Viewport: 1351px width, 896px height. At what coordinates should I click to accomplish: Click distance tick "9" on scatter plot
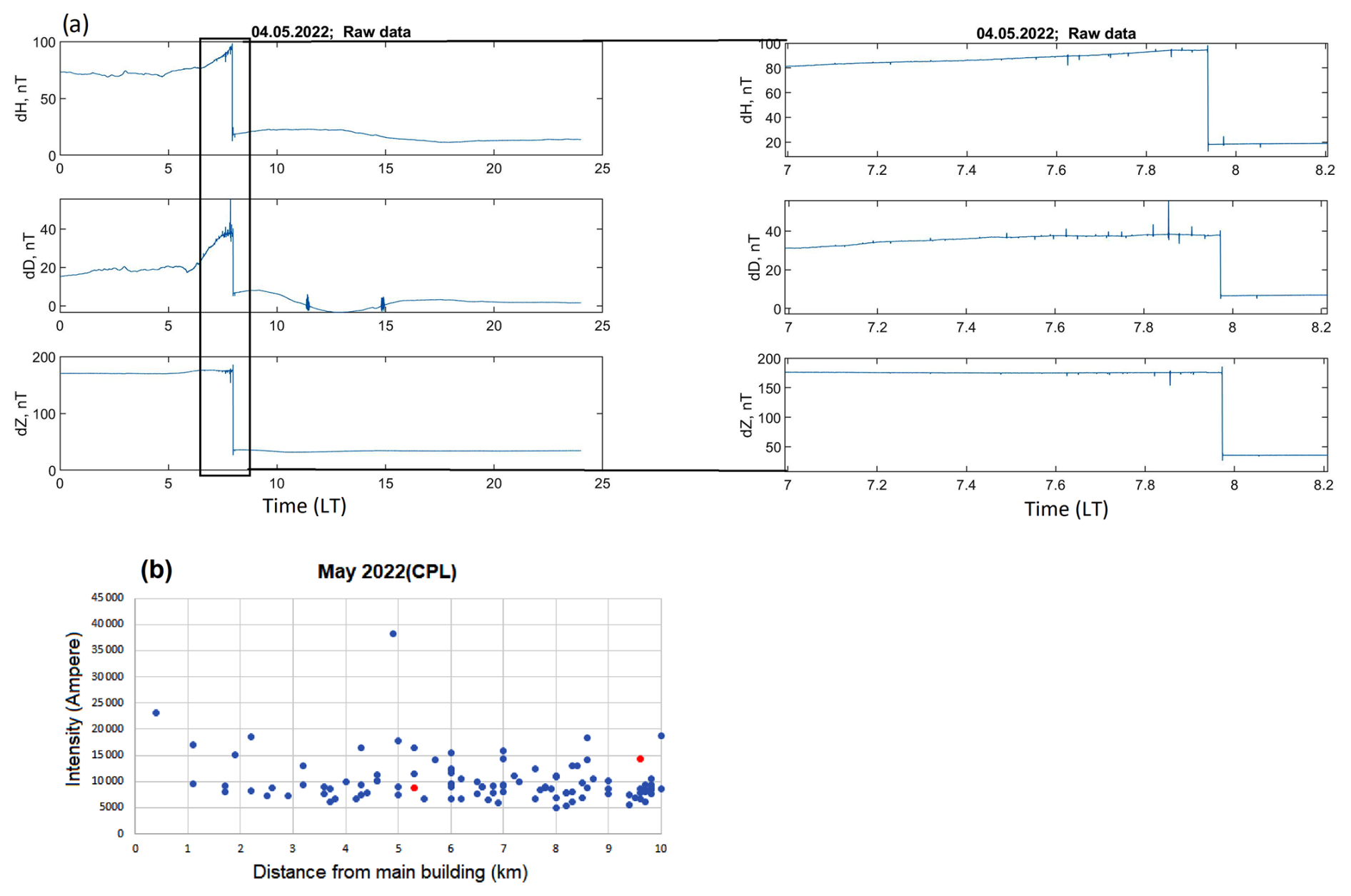point(608,848)
